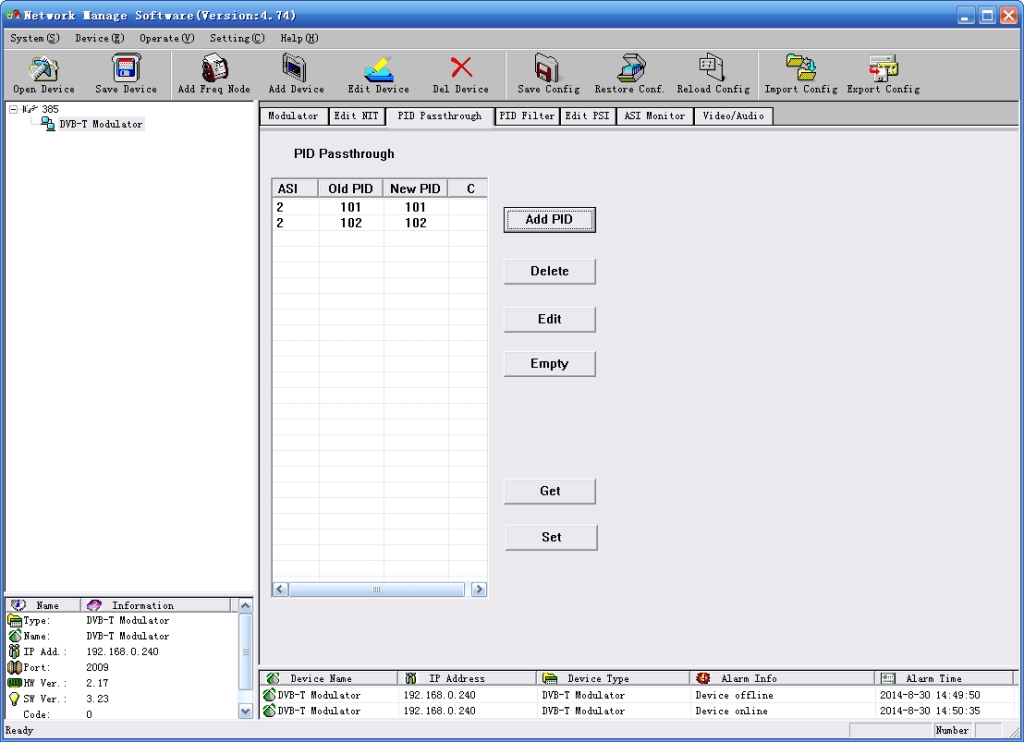
Task: Select the PID row with Old PID 101
Action: tap(379, 207)
